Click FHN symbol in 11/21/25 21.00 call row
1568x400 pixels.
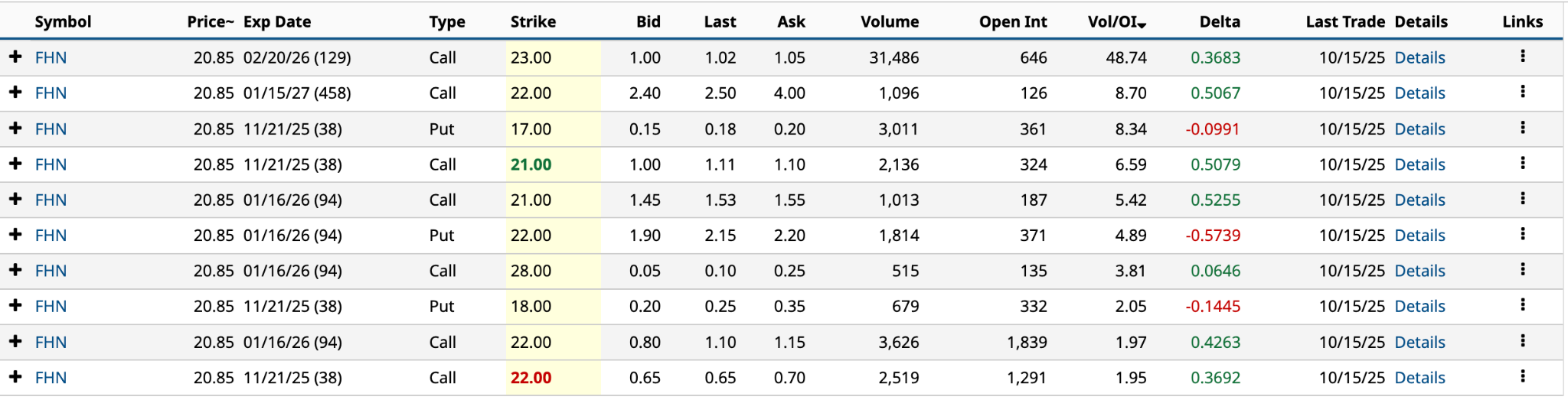pos(51,164)
